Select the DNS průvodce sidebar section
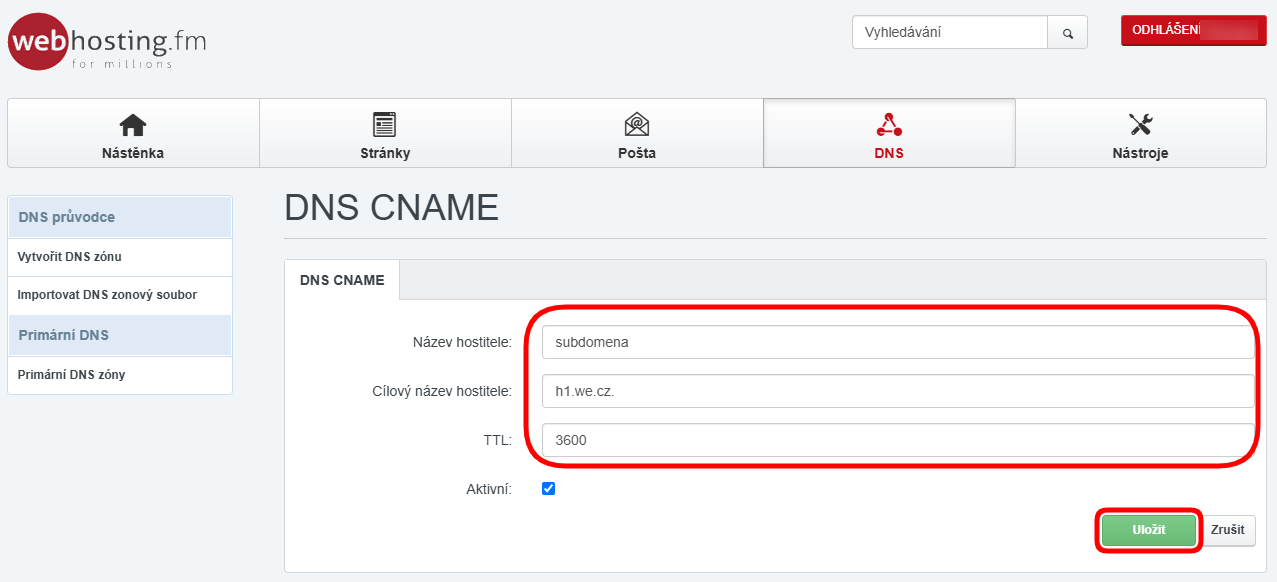Image resolution: width=1277 pixels, height=582 pixels. 120,217
